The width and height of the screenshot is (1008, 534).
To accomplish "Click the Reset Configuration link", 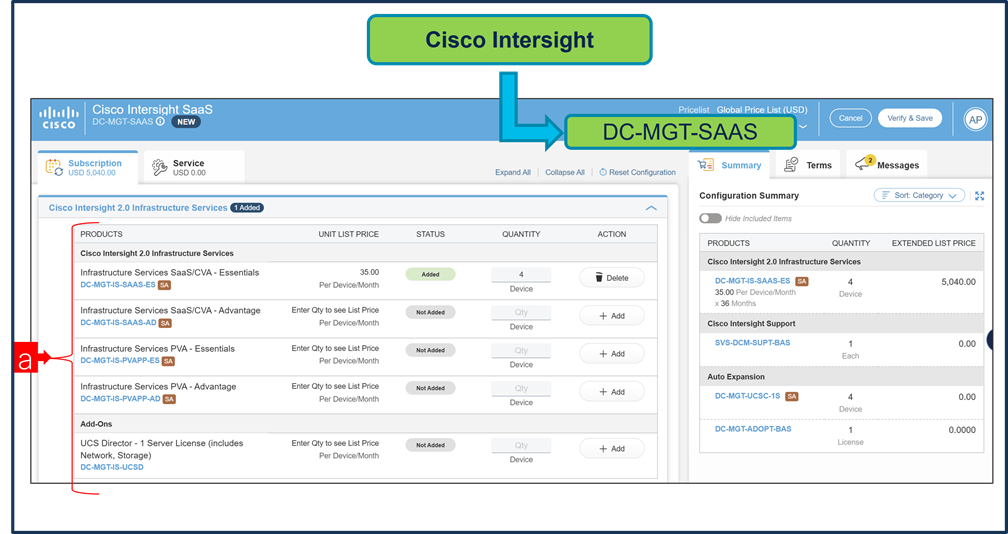I will tap(642, 172).
